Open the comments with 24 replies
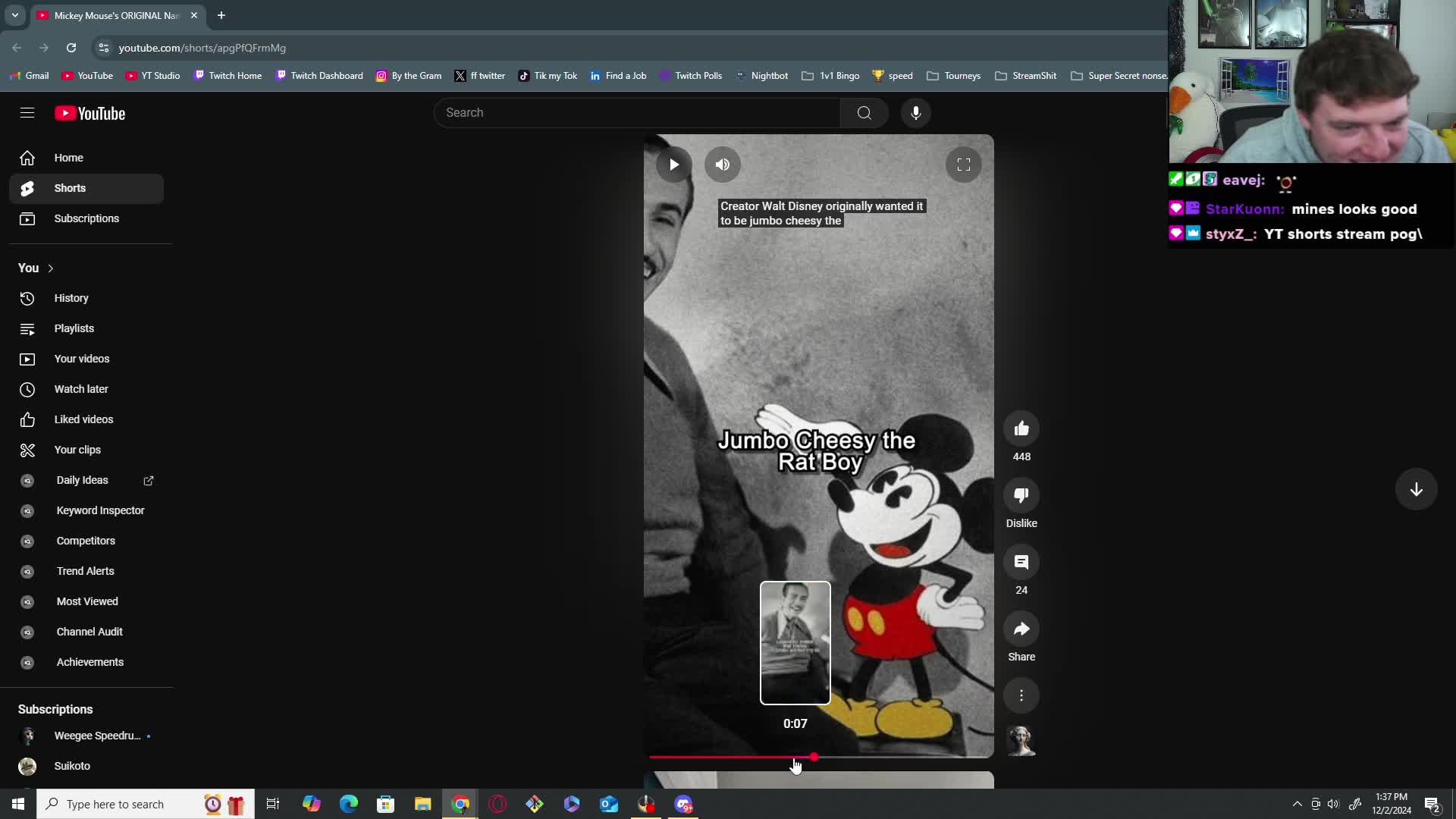Viewport: 1456px width, 819px height. pos(1021,563)
